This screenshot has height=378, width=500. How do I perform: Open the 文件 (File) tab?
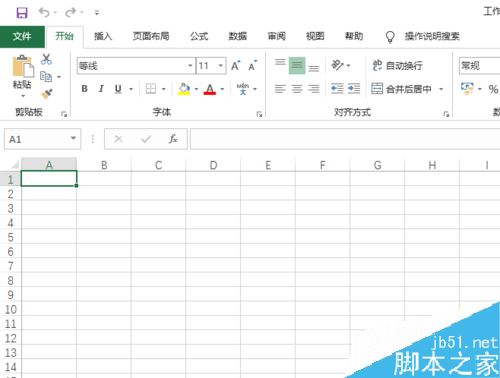pos(22,36)
